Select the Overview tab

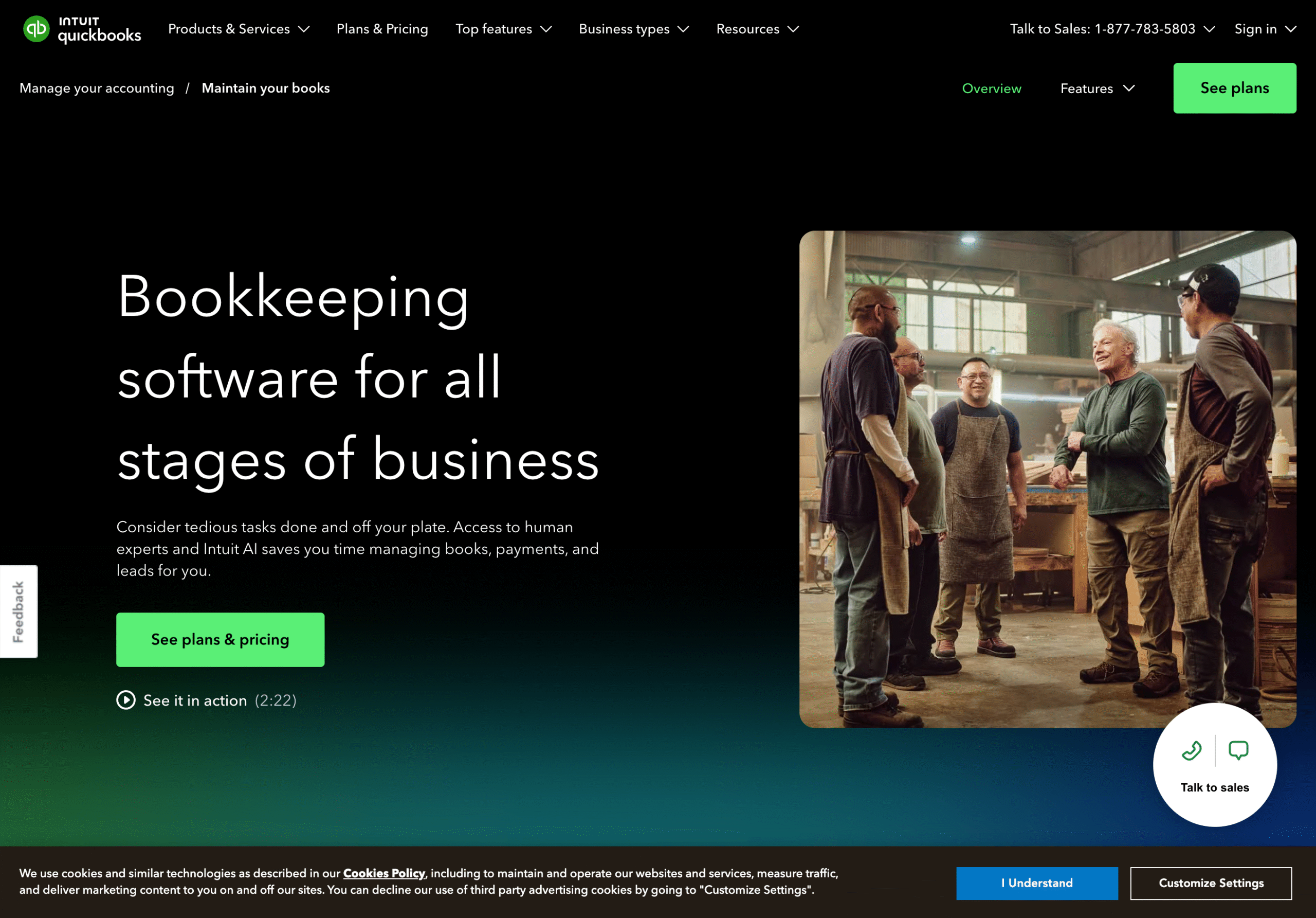point(991,88)
